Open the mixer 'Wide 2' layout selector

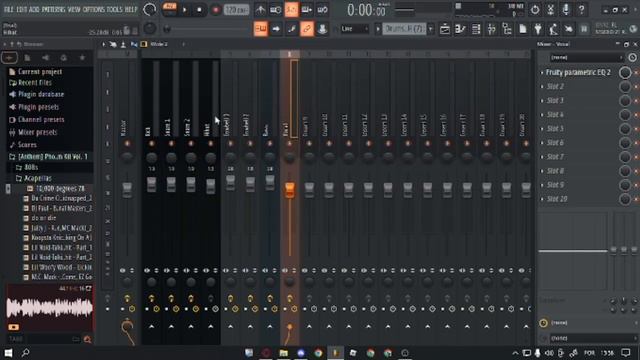click(x=159, y=44)
